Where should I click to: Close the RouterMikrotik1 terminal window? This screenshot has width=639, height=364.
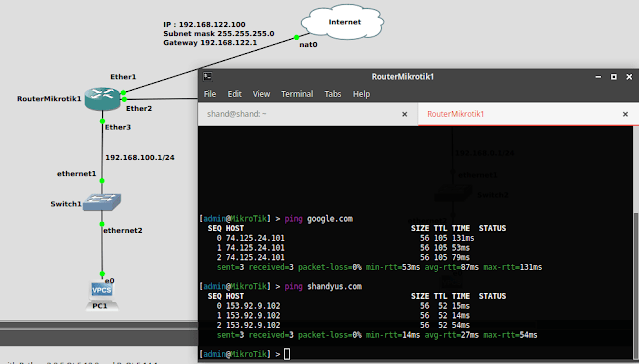[629, 77]
